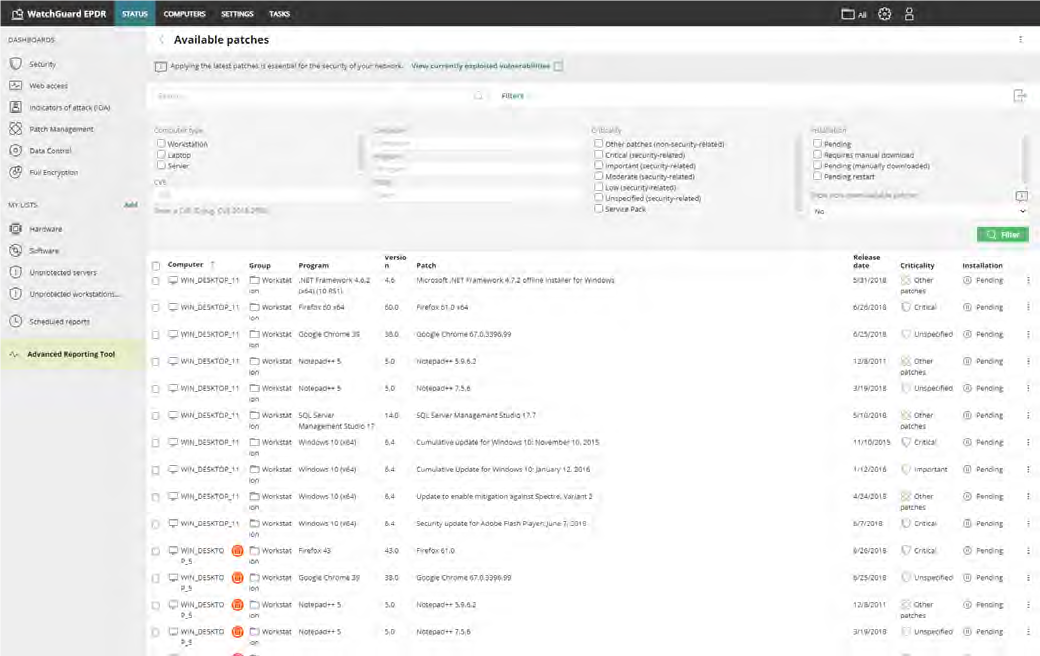
Task: Open the page options kebab menu at top right
Action: 1020,40
